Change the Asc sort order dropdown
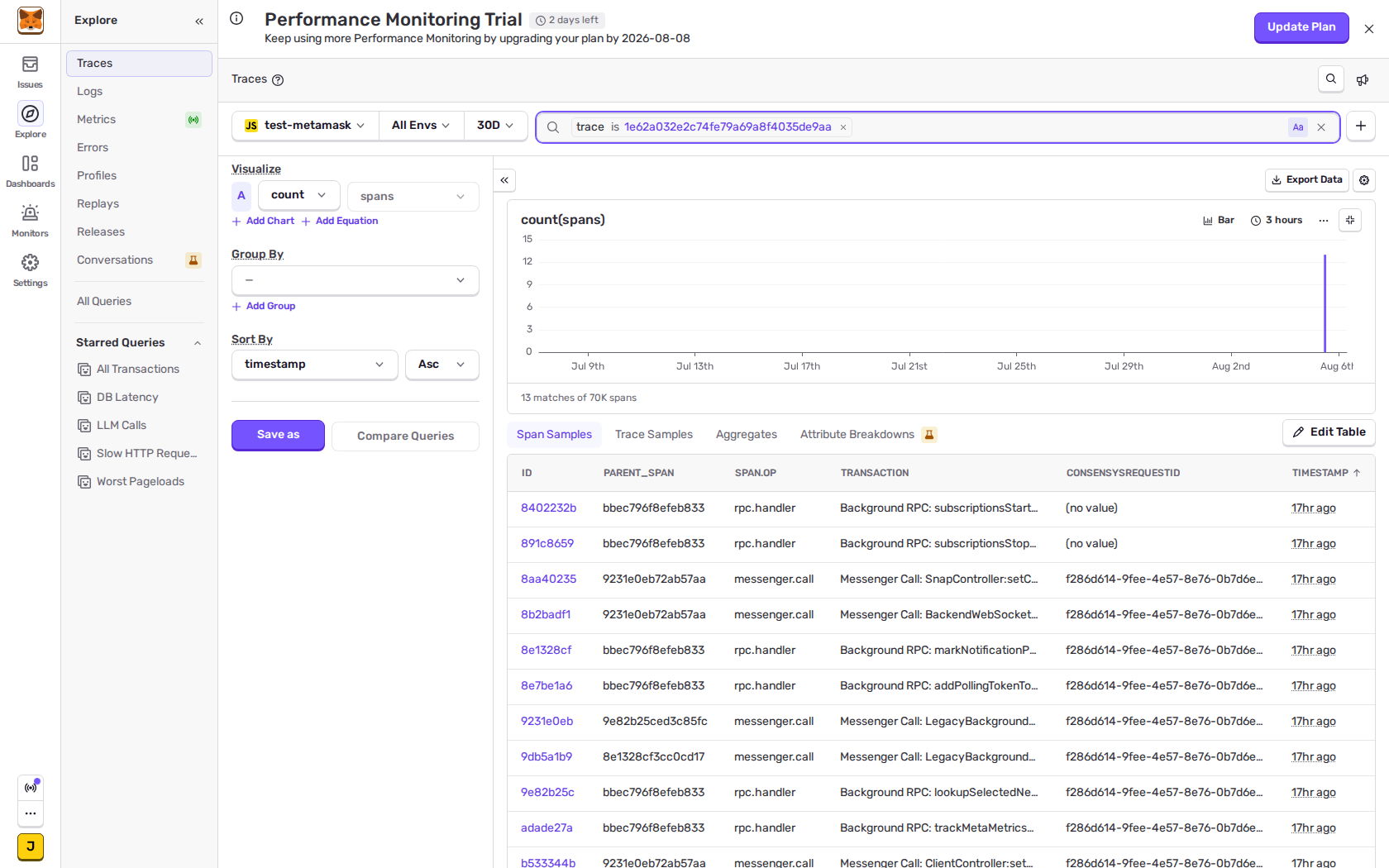 (442, 365)
